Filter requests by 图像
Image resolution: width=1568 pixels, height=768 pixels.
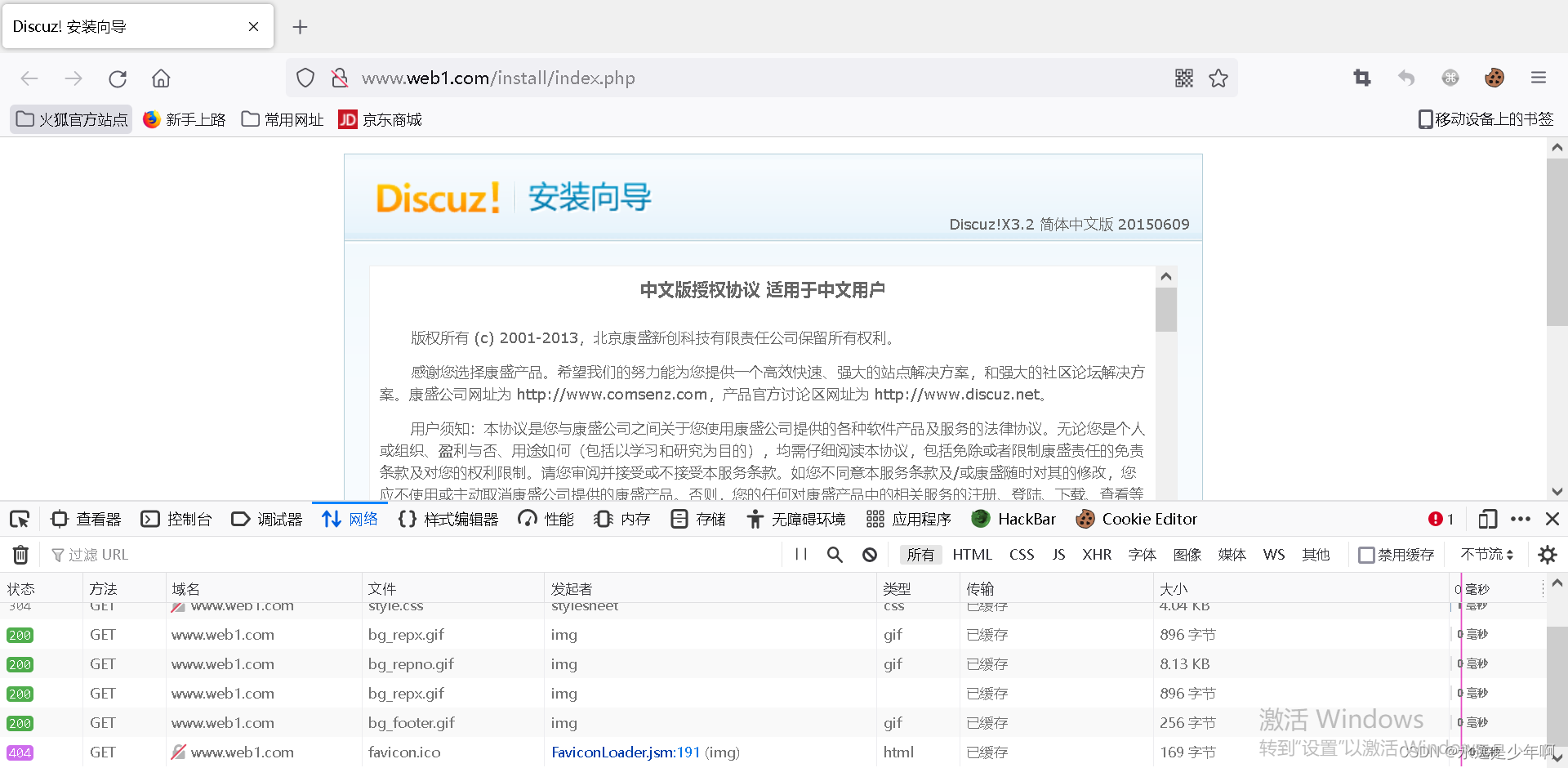tap(1187, 555)
